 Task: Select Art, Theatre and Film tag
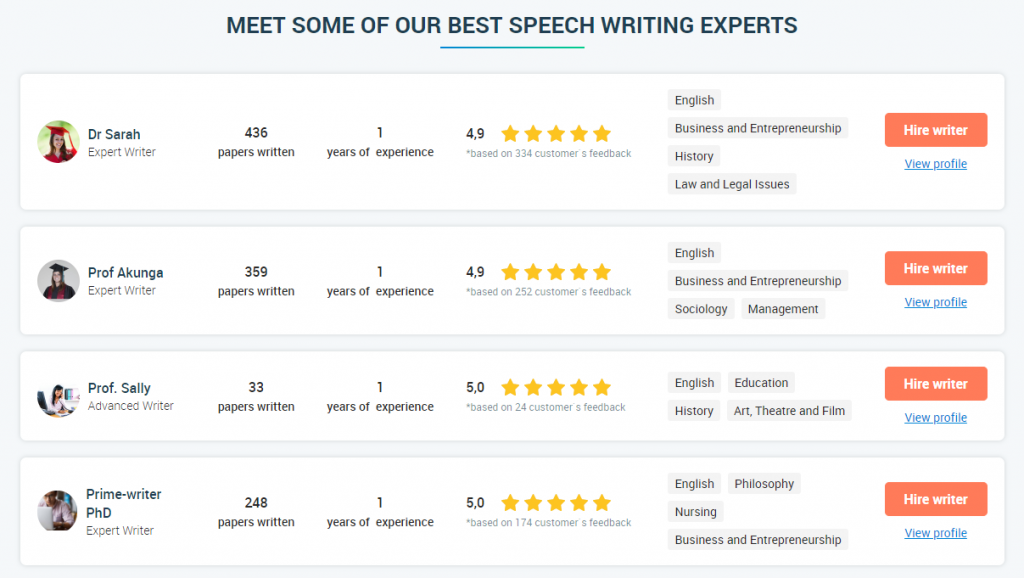pos(789,411)
